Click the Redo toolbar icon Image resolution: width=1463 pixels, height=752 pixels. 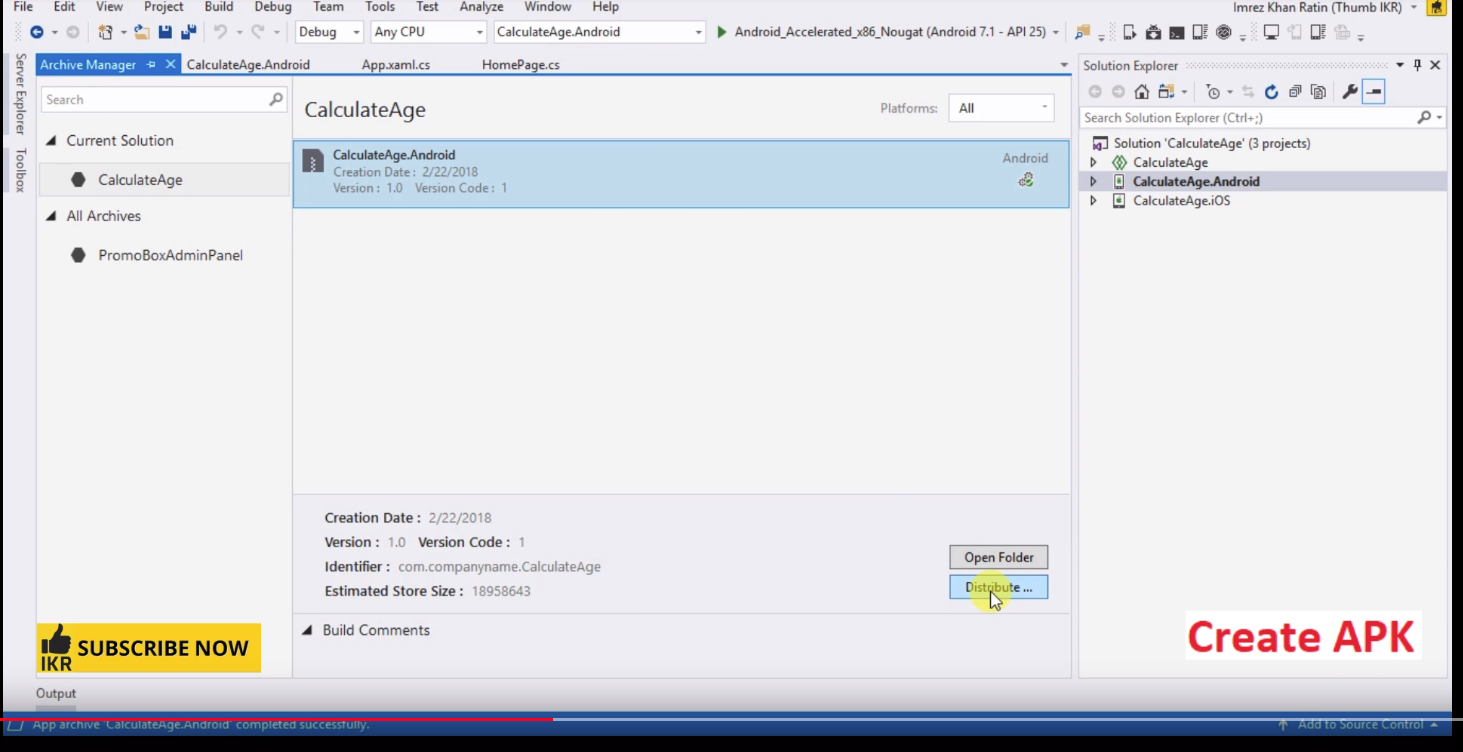click(x=258, y=32)
